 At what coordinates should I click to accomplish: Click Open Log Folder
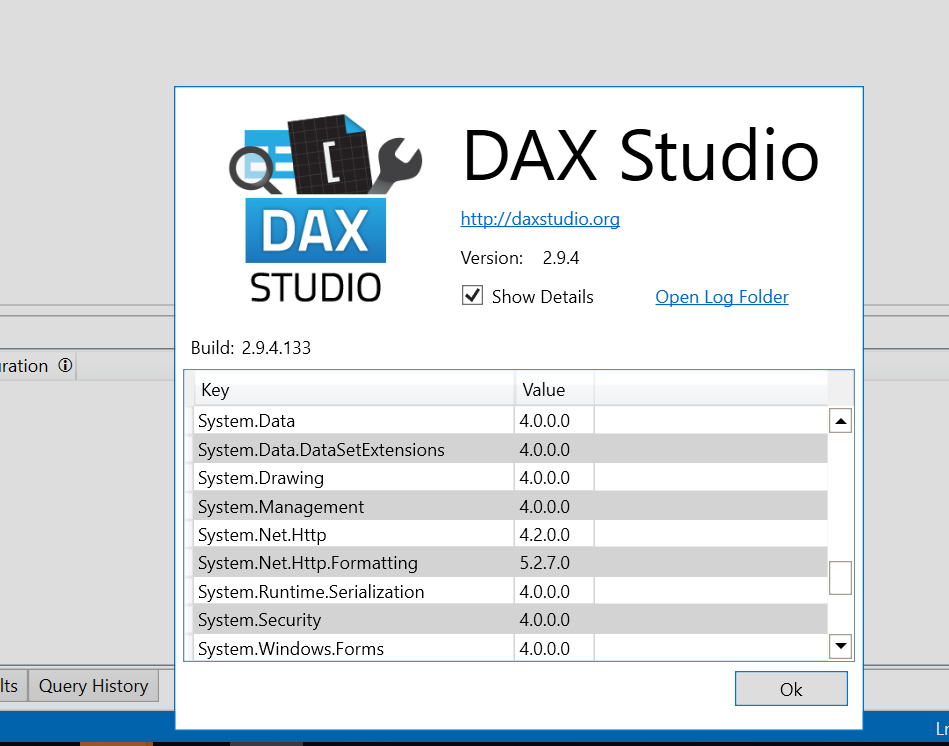pyautogui.click(x=721, y=296)
